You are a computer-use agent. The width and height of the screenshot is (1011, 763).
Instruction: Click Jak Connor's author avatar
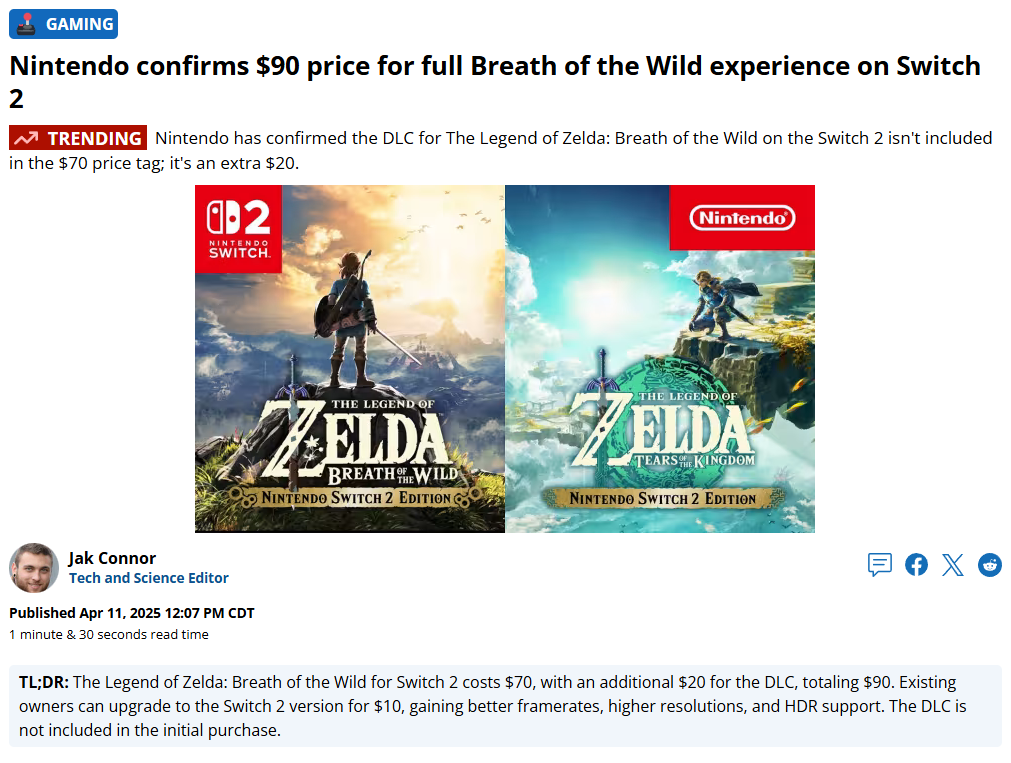tap(34, 568)
